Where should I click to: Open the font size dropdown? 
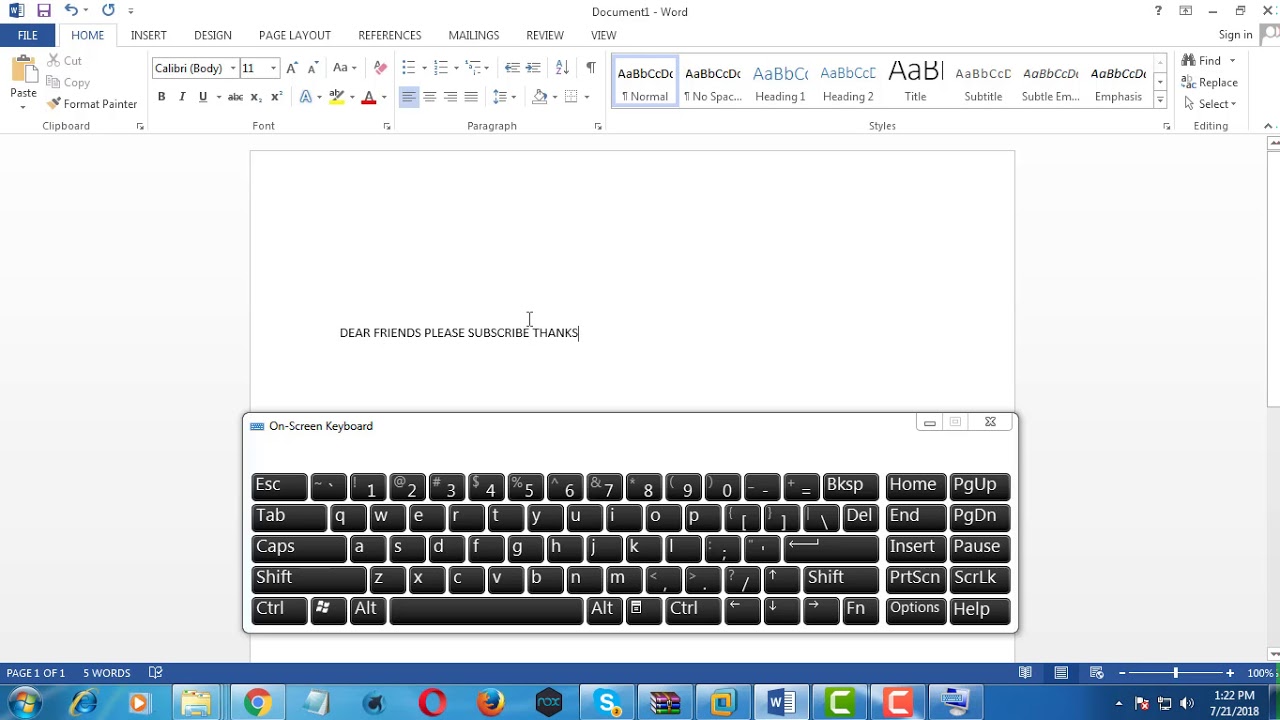(x=273, y=68)
